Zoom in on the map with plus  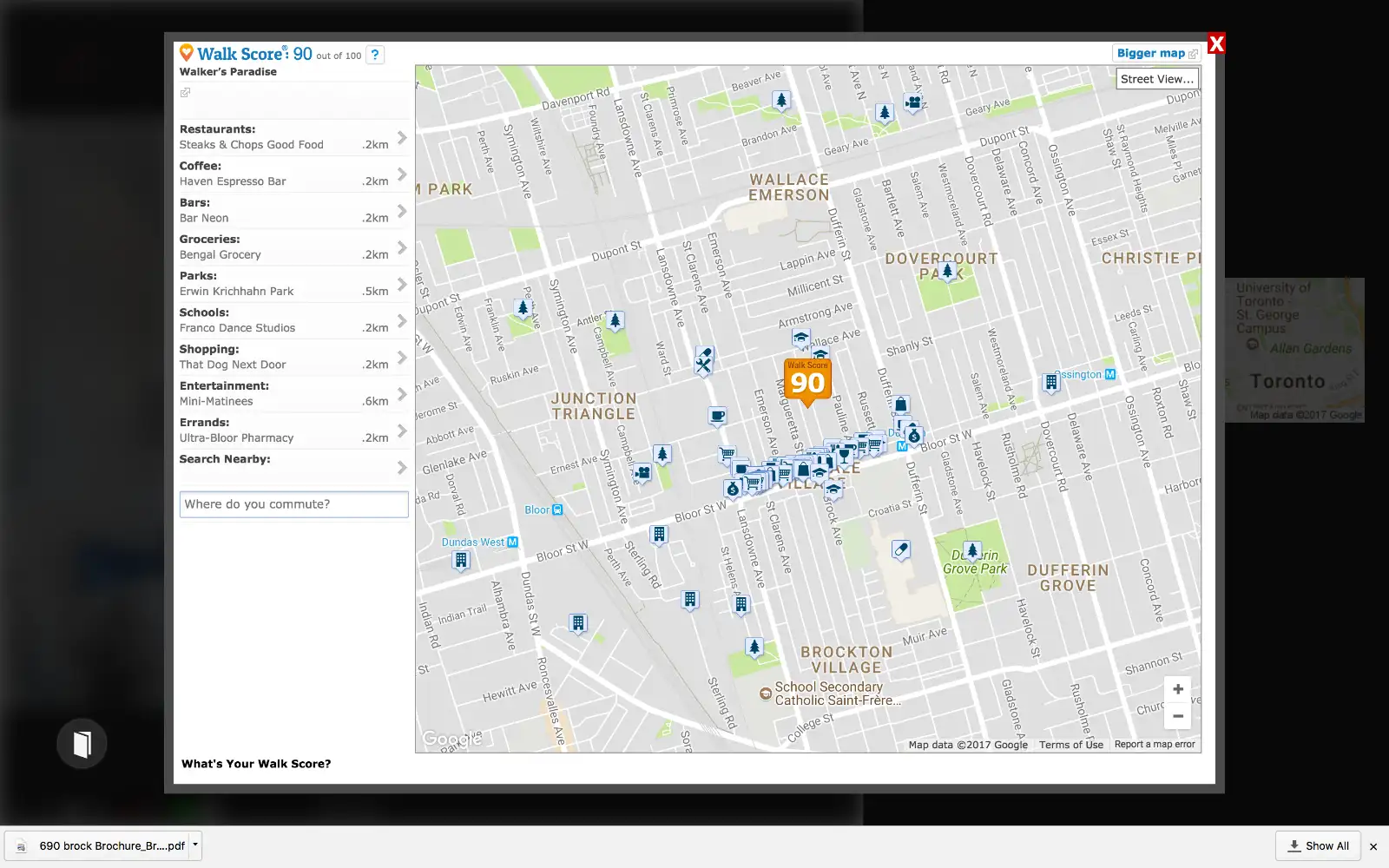coord(1178,689)
